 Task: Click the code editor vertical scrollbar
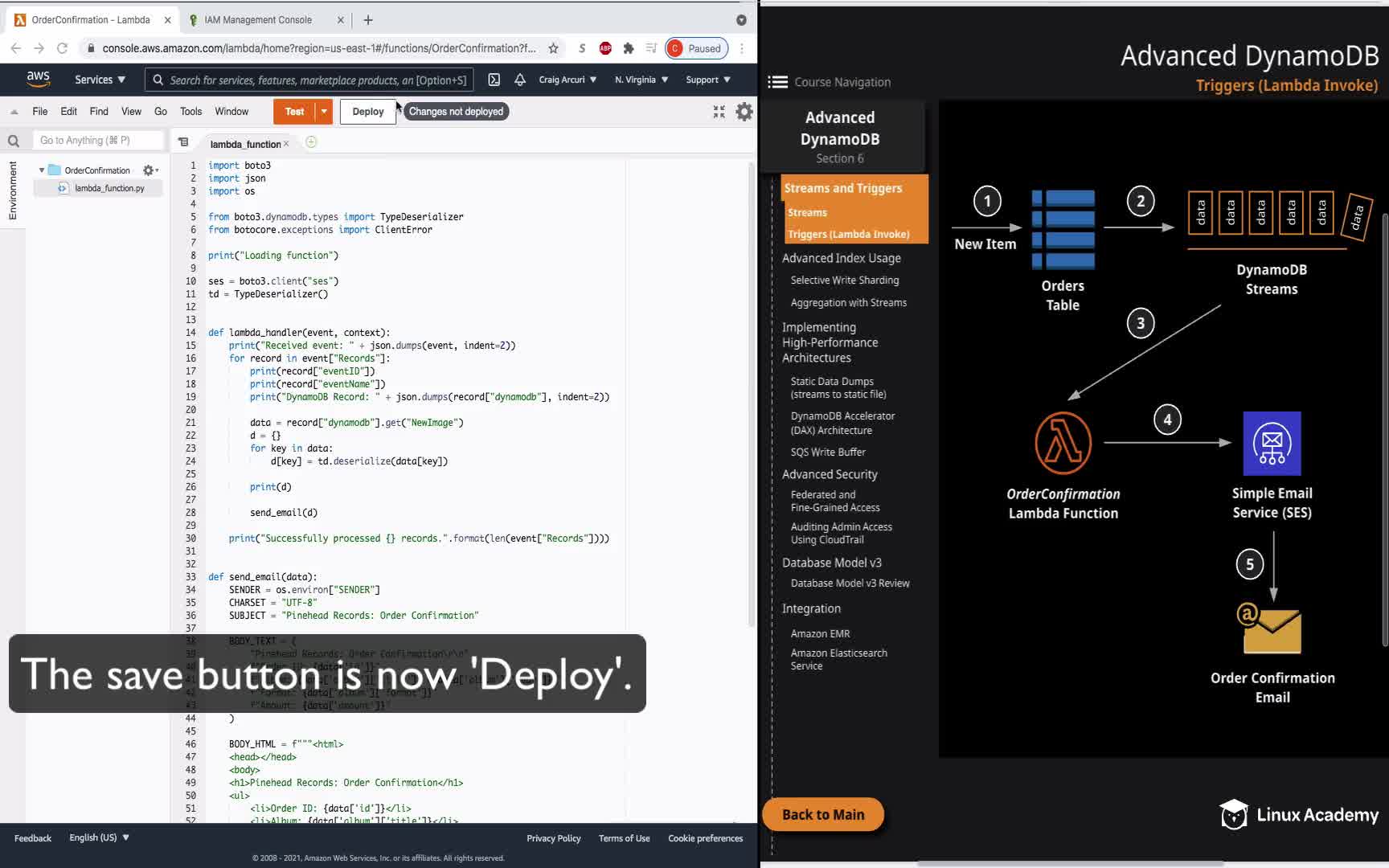point(752,394)
